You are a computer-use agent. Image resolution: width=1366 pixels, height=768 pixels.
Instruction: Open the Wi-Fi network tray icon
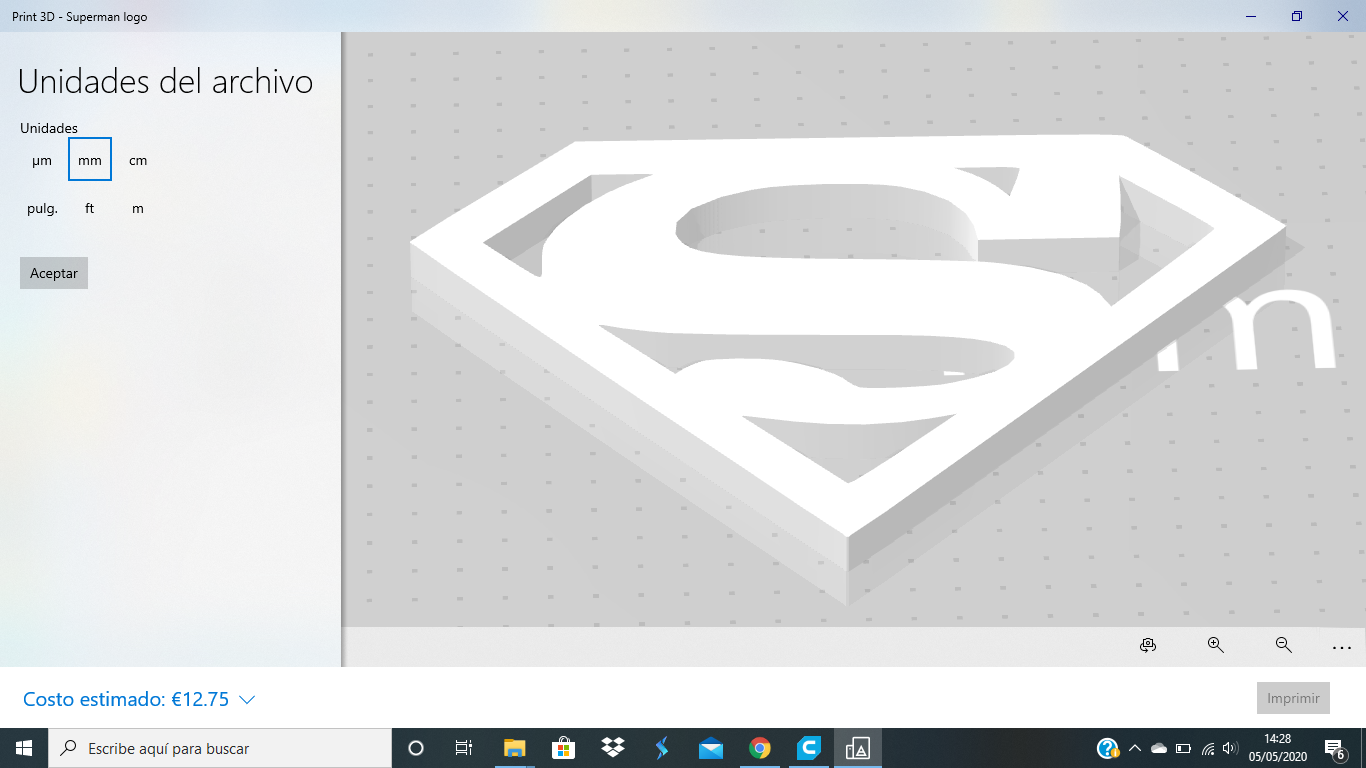point(1208,748)
